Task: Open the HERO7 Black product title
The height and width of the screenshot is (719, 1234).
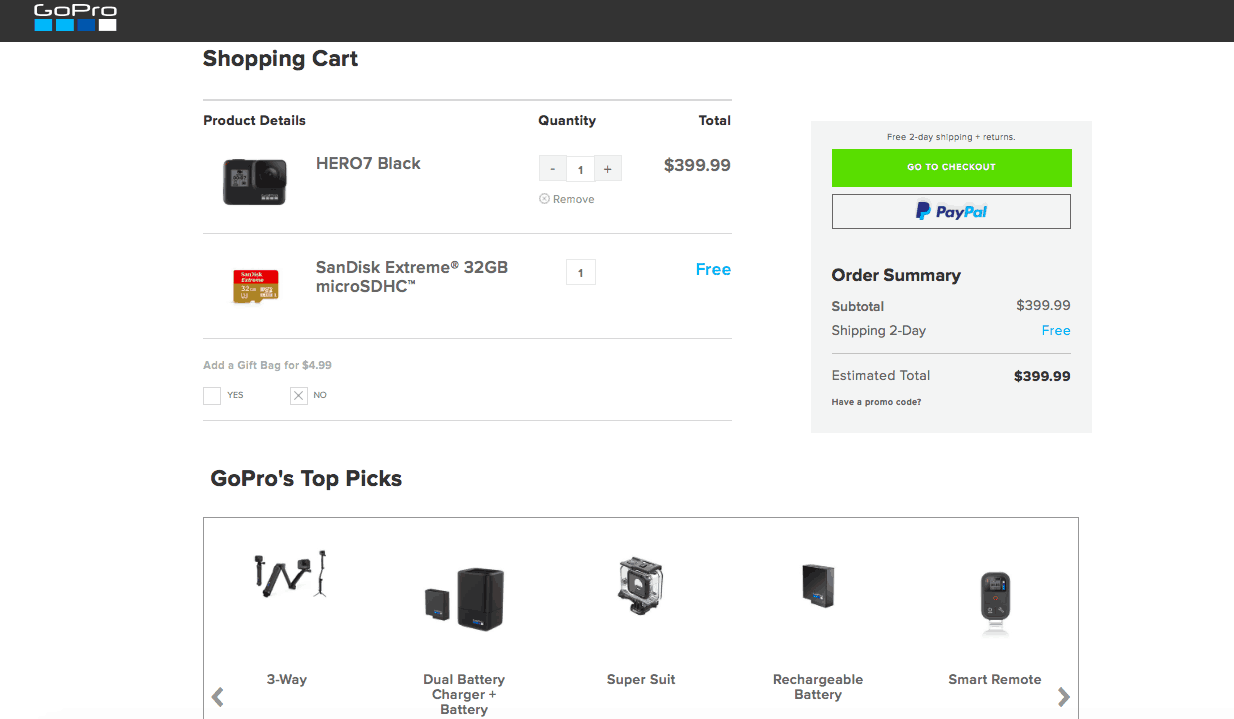Action: click(368, 163)
